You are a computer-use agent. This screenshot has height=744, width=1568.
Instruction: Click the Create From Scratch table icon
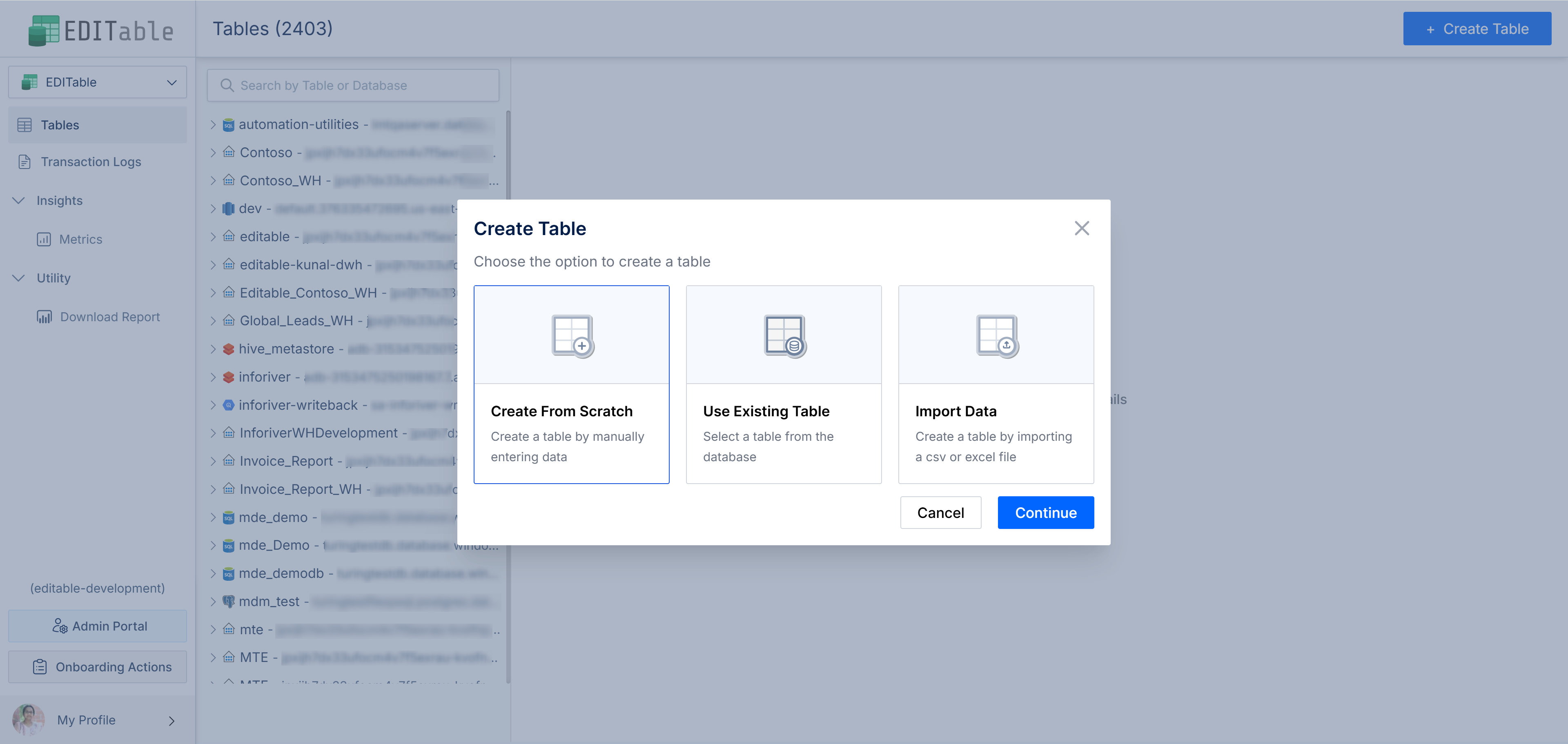tap(572, 335)
